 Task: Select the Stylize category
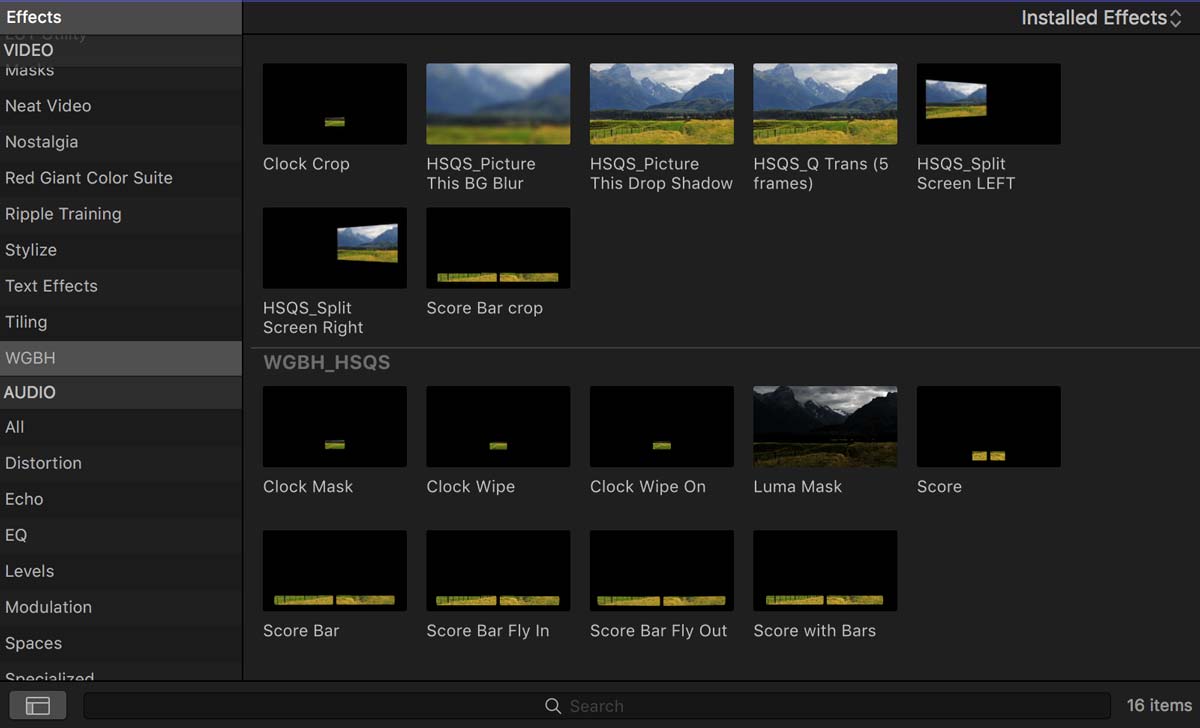121,250
